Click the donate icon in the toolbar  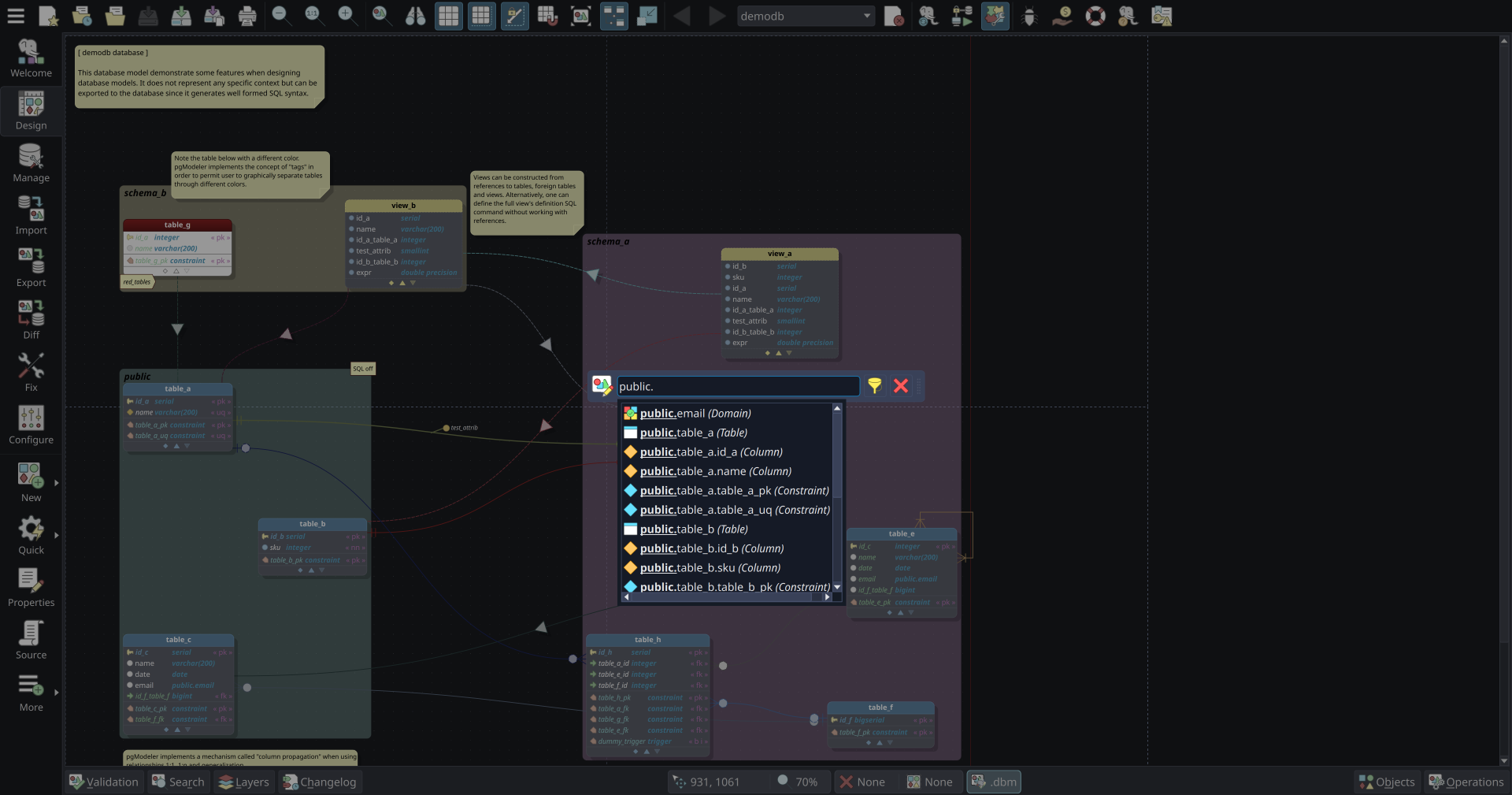[x=1062, y=16]
